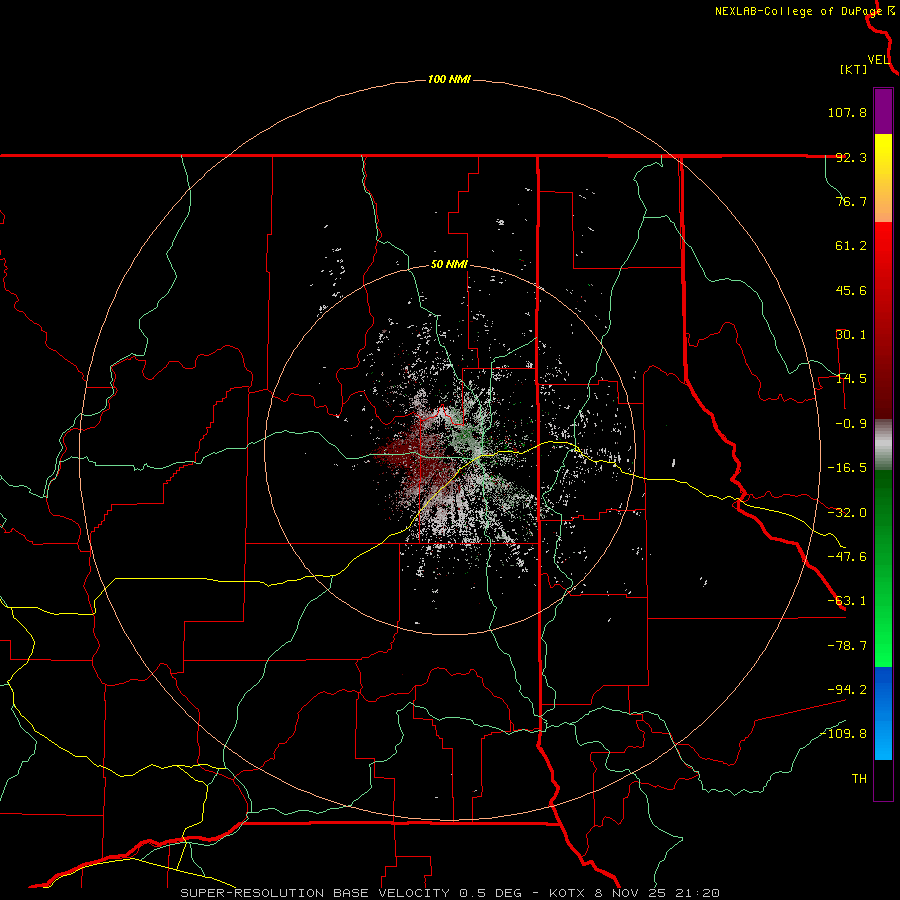This screenshot has height=900, width=900.
Task: Click the gray near-zero segment of color bar
Action: click(x=883, y=445)
